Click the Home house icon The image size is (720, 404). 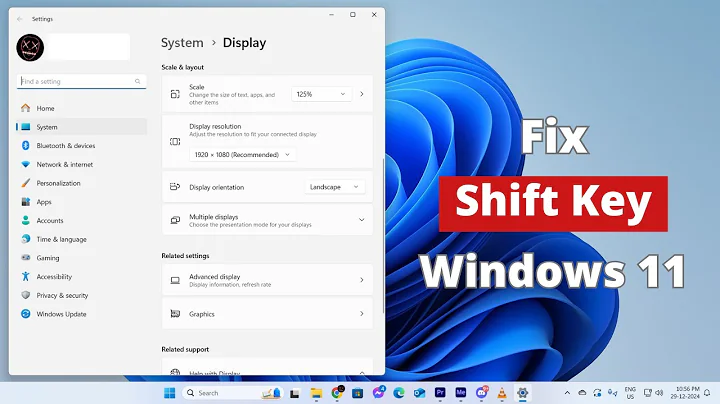coord(26,108)
